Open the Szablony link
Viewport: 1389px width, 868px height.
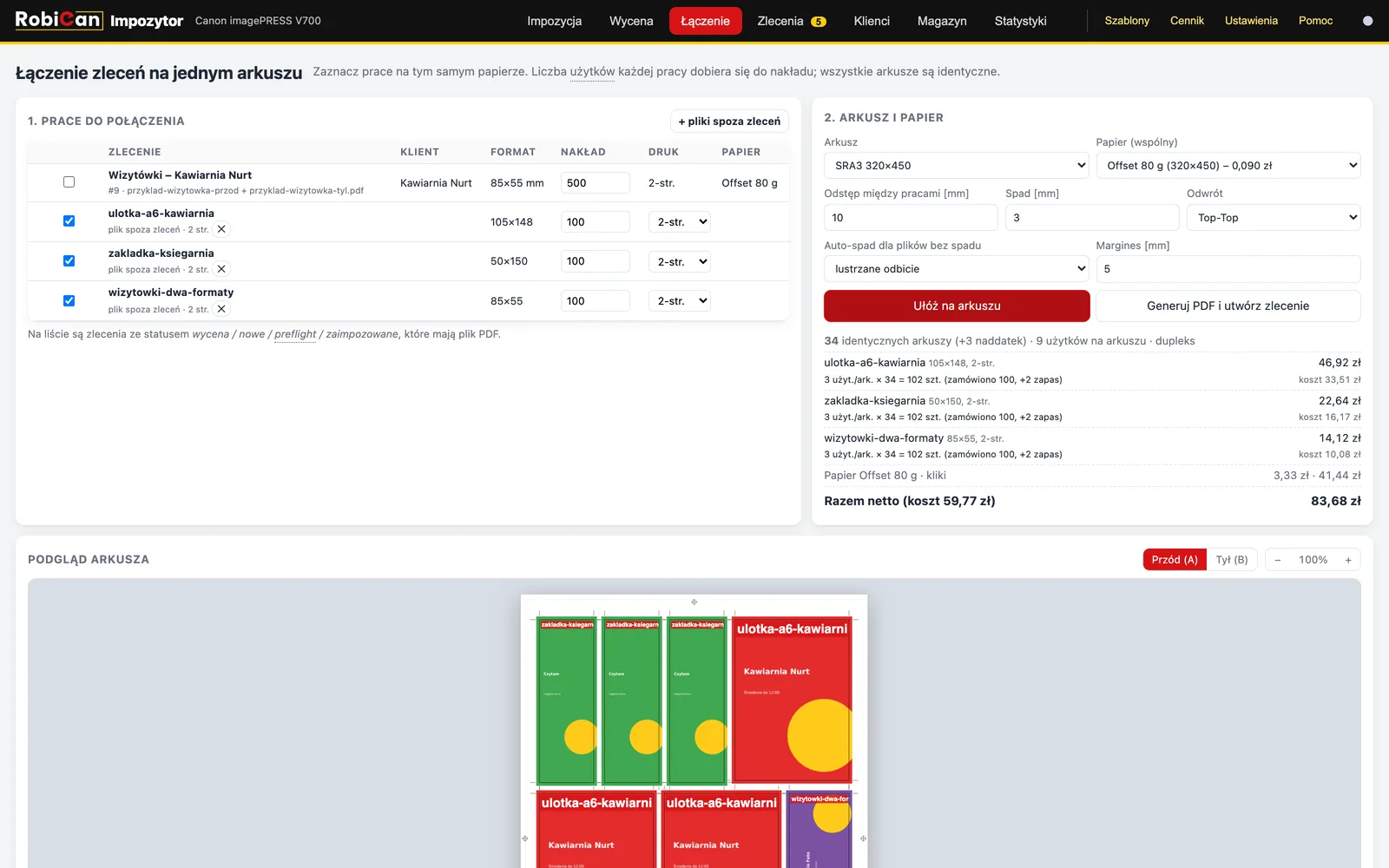pos(1127,21)
